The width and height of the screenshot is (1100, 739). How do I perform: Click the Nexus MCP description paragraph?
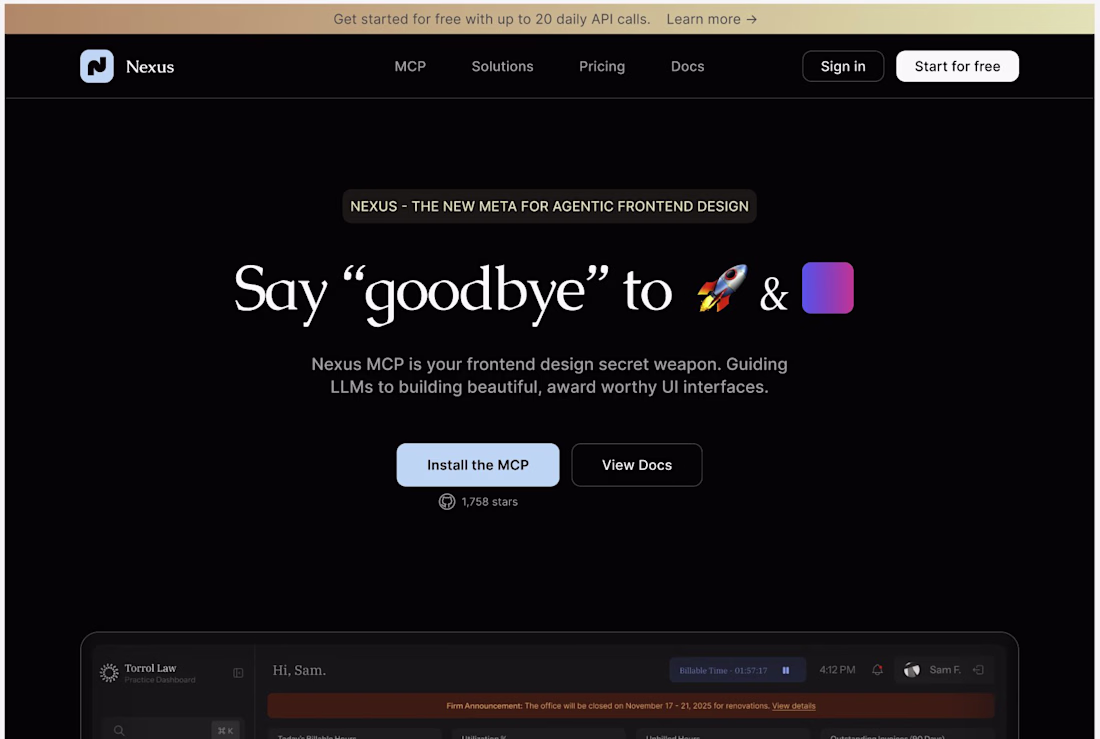pos(549,375)
